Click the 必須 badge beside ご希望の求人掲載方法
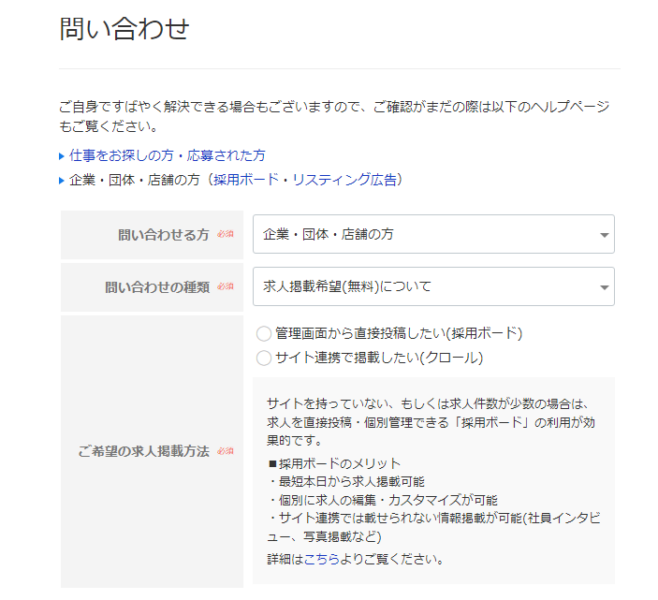658x600 pixels. tap(225, 452)
